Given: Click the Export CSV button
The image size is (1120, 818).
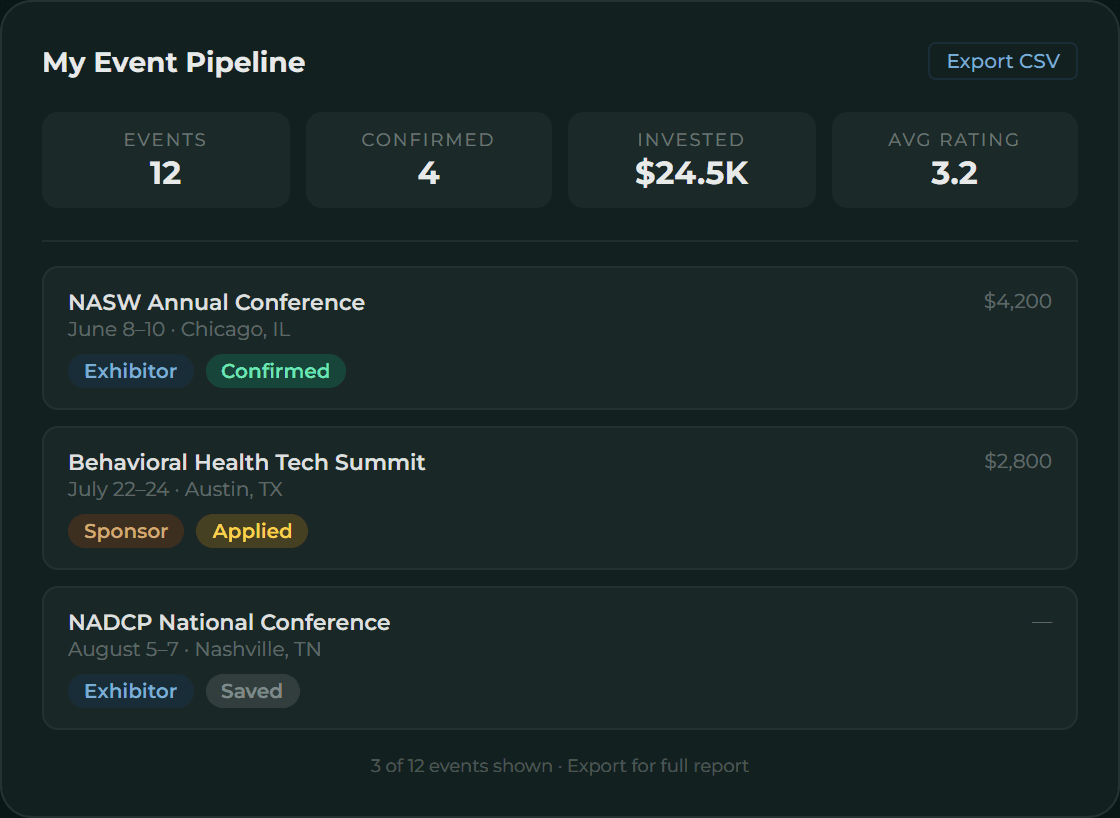Looking at the screenshot, I should point(1002,61).
